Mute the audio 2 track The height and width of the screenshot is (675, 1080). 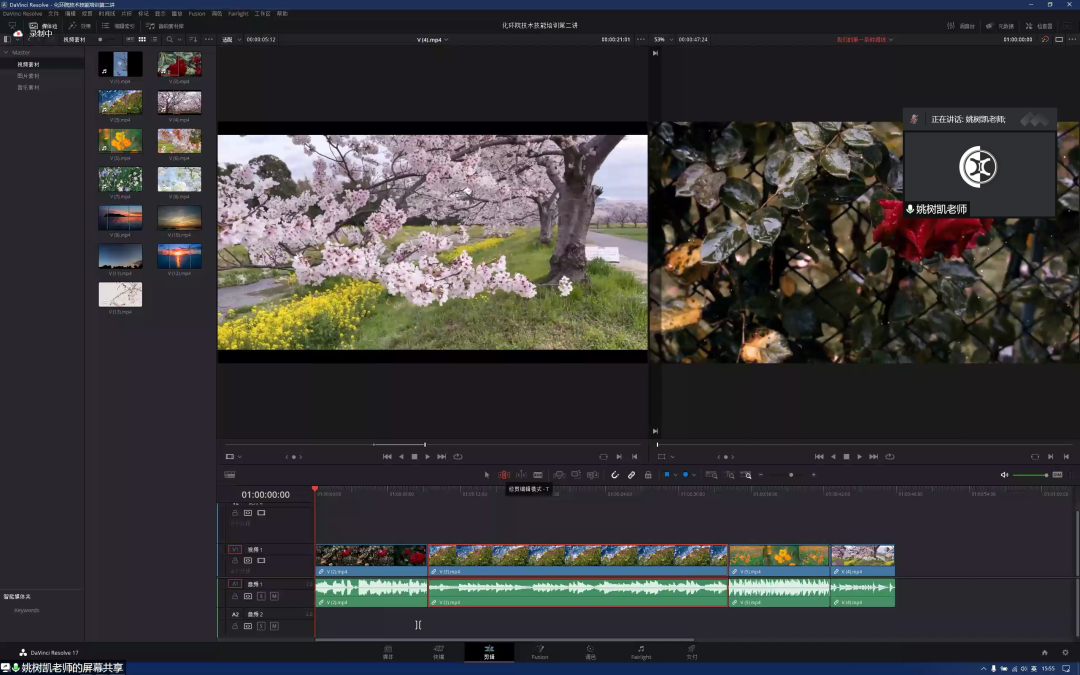click(x=274, y=626)
